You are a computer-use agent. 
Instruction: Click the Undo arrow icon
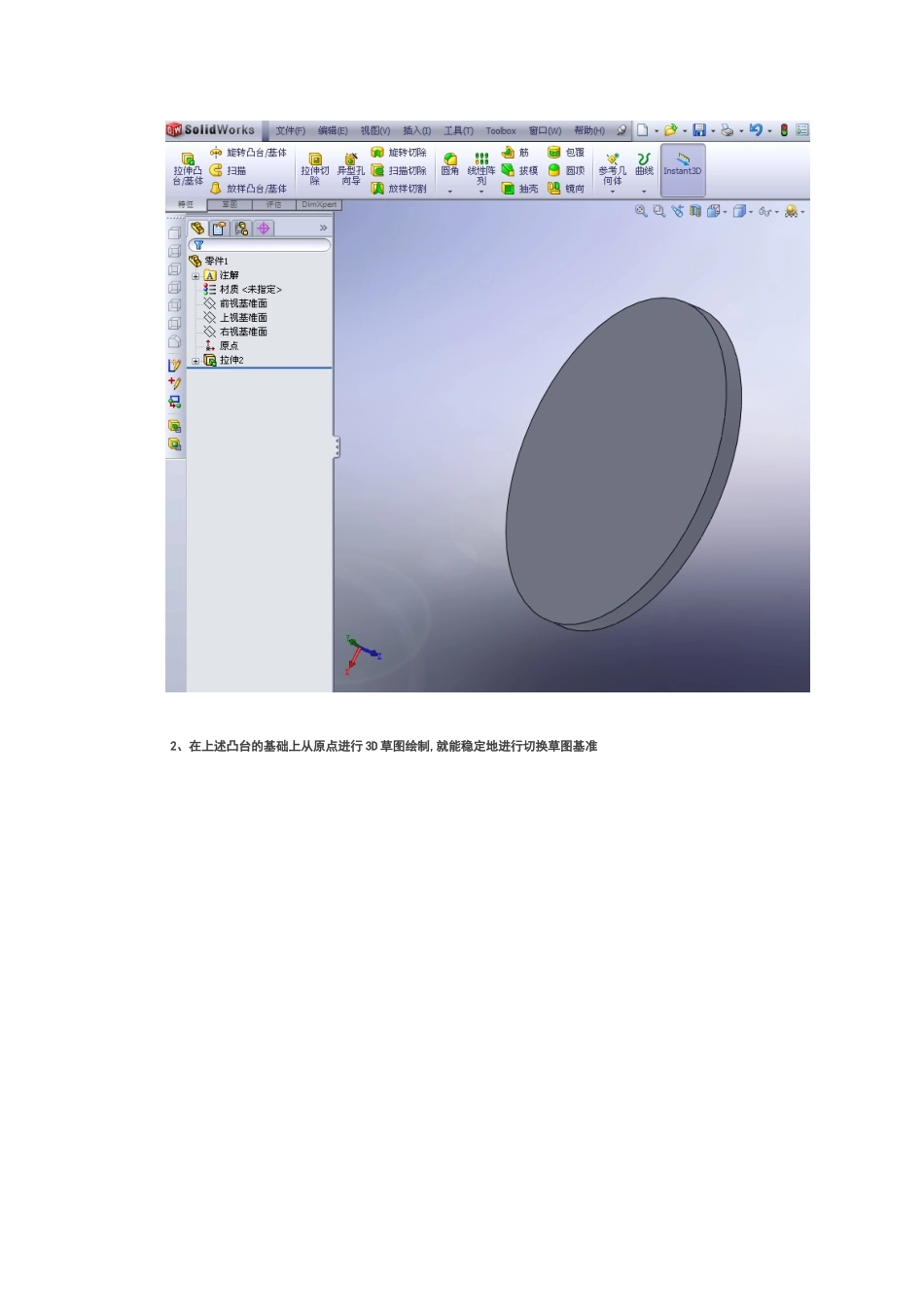756,130
